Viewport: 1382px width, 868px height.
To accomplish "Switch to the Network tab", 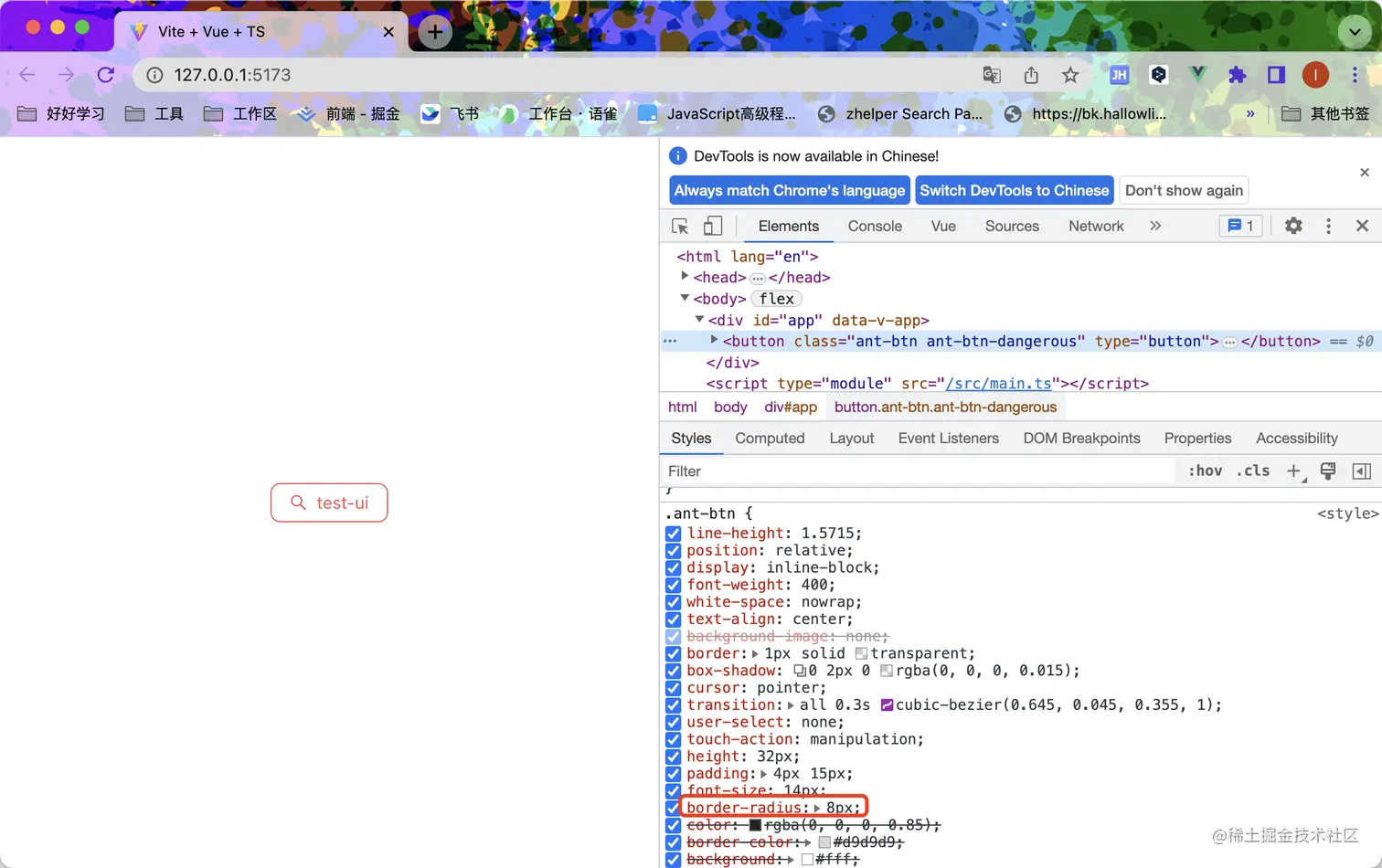I will coord(1096,226).
